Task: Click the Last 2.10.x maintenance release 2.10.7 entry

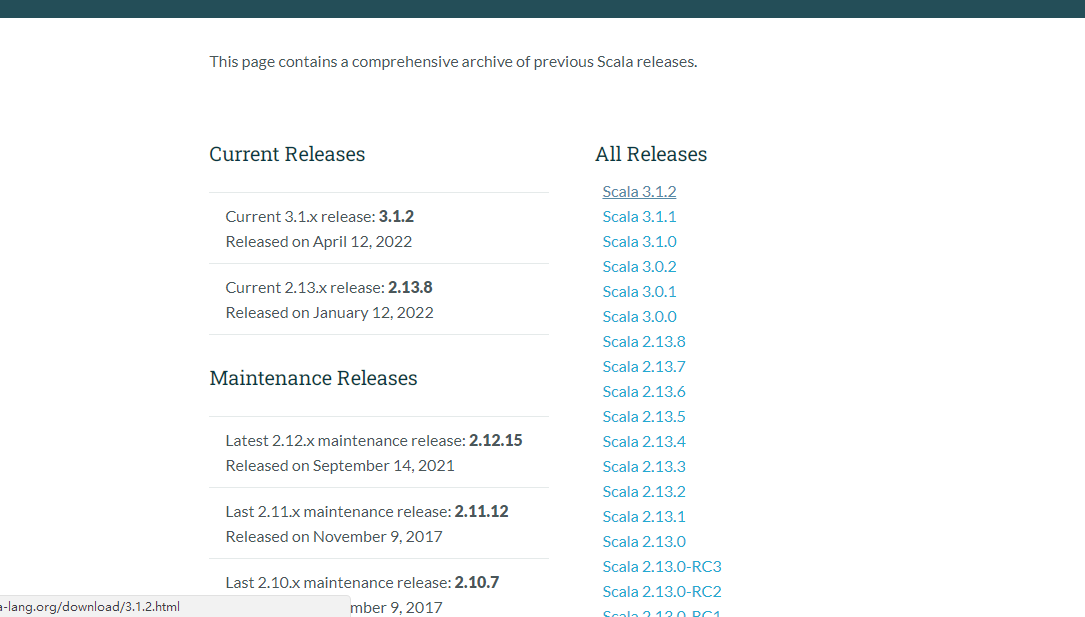Action: point(362,582)
